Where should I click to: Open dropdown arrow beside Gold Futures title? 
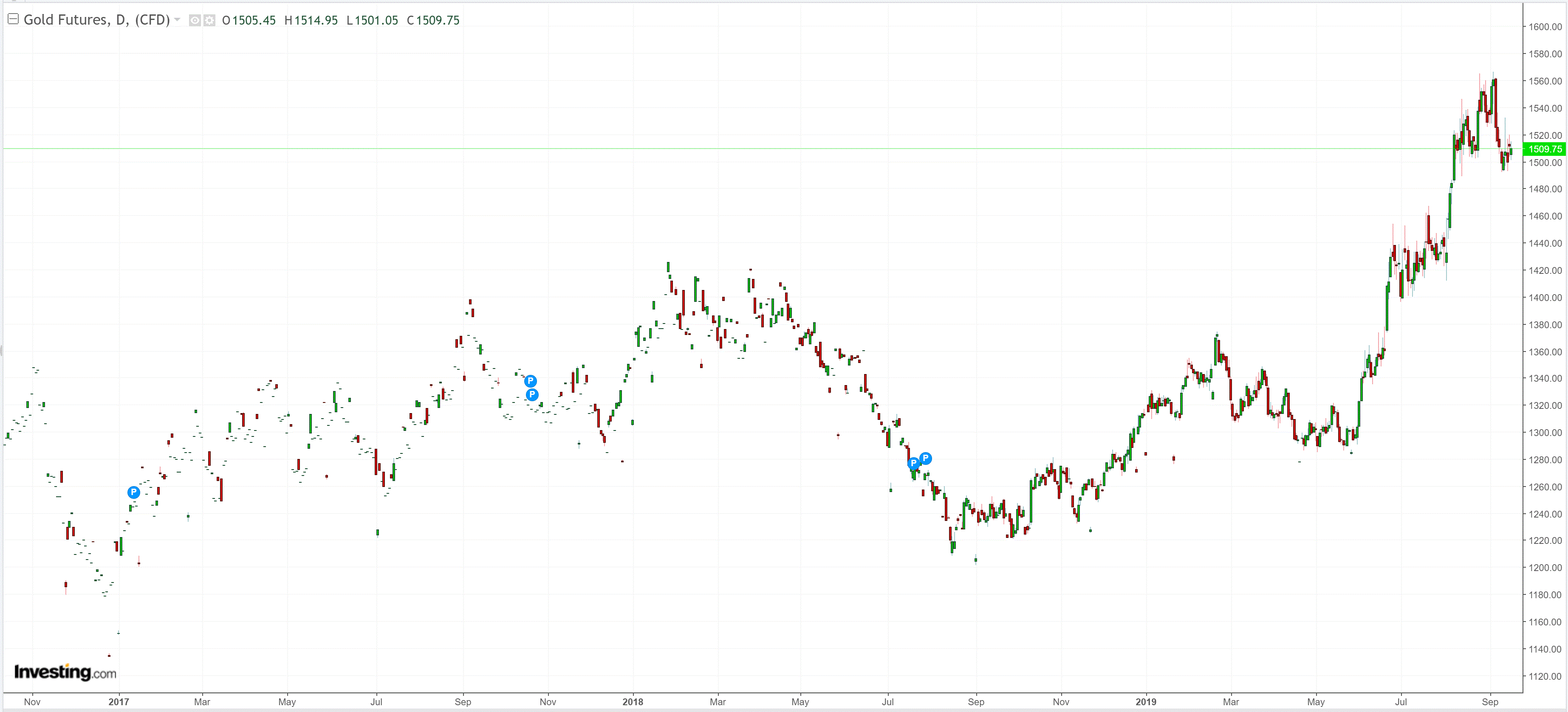pyautogui.click(x=177, y=20)
